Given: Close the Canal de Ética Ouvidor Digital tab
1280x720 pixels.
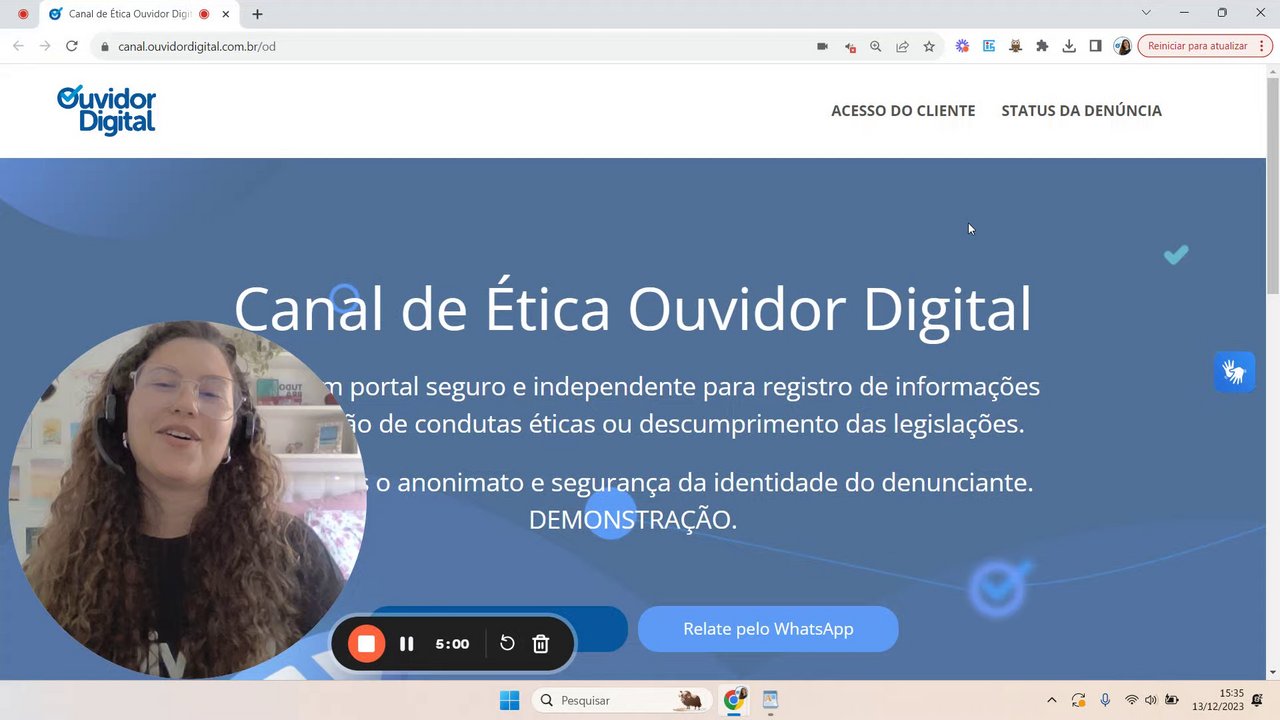Looking at the screenshot, I should click(x=227, y=14).
